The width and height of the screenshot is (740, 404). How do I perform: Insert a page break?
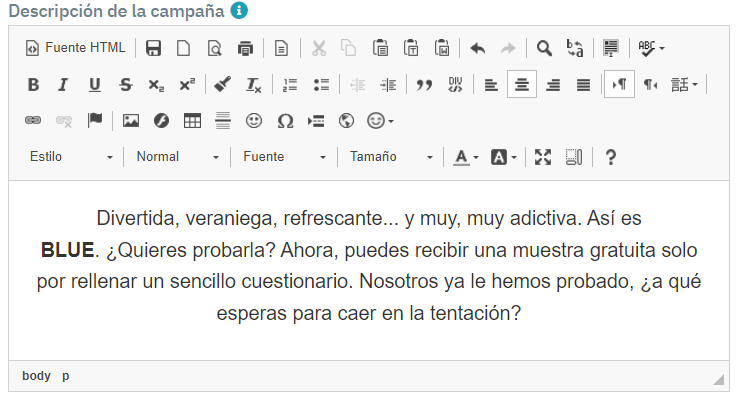coord(316,121)
